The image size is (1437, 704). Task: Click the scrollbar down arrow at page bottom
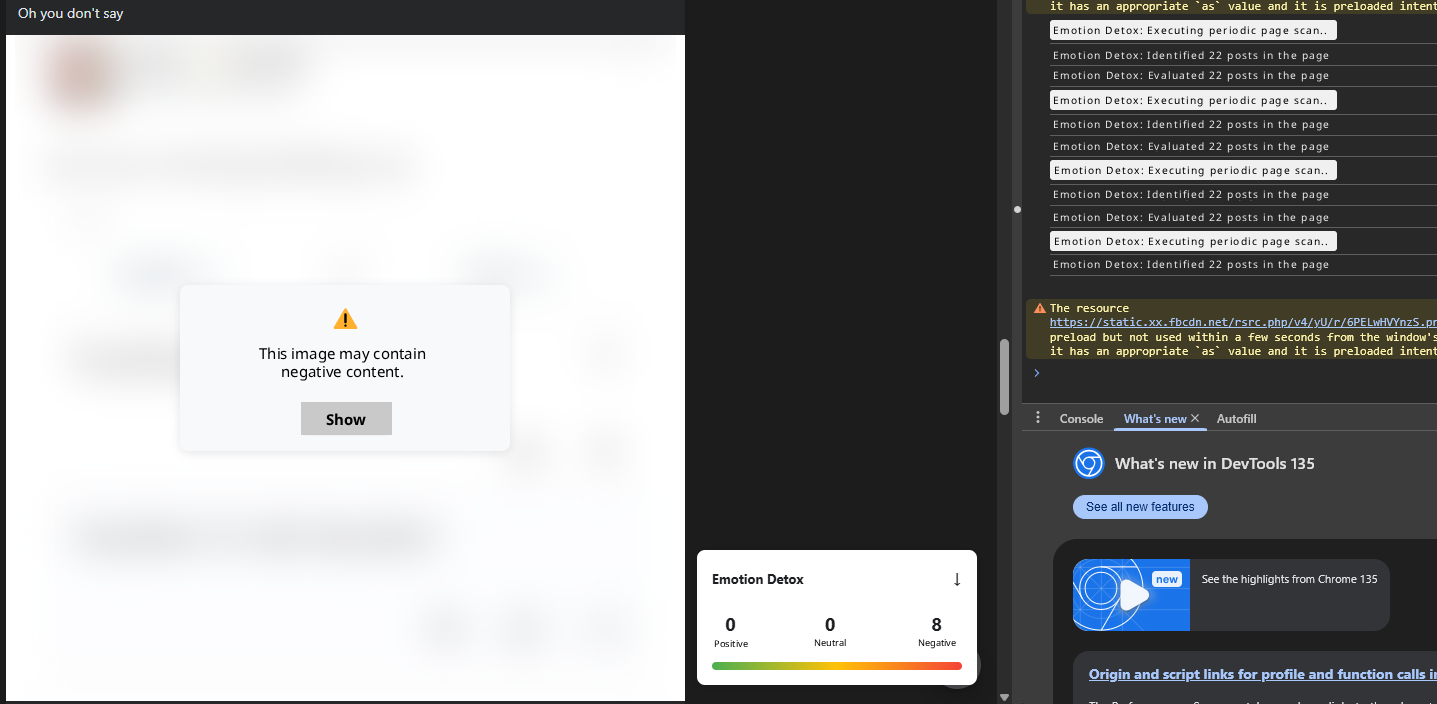(x=1005, y=697)
